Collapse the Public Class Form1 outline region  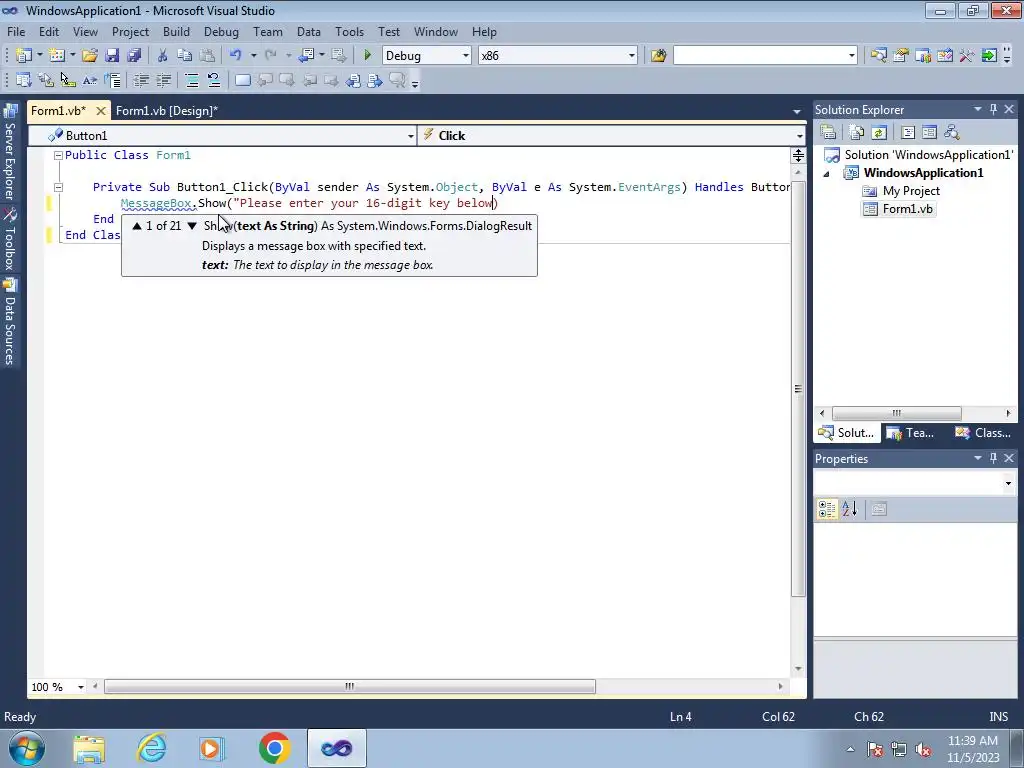coord(58,155)
